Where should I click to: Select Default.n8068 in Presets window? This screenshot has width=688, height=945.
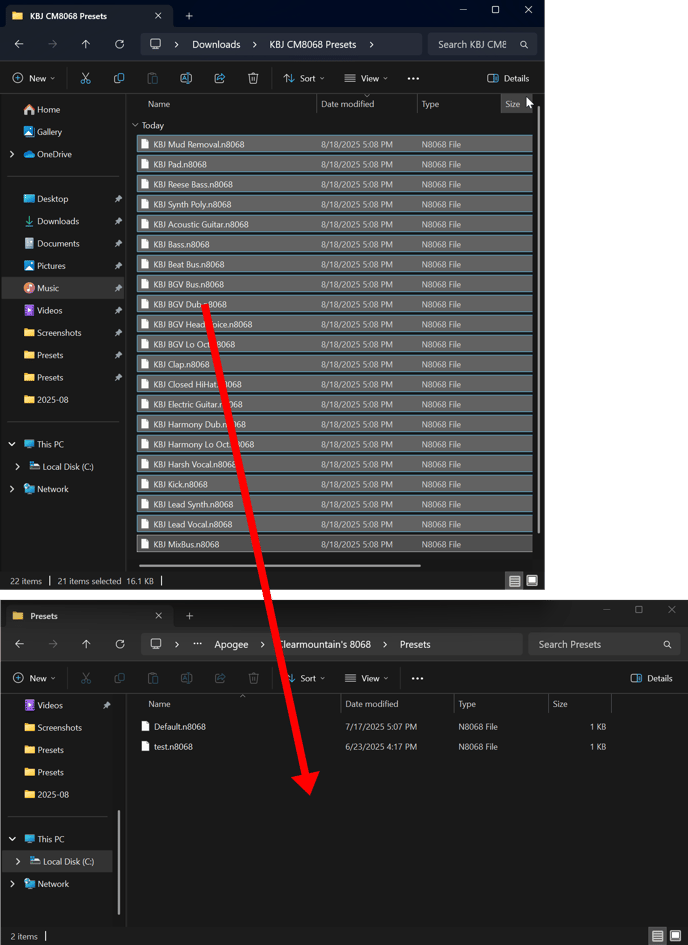click(x=374, y=727)
